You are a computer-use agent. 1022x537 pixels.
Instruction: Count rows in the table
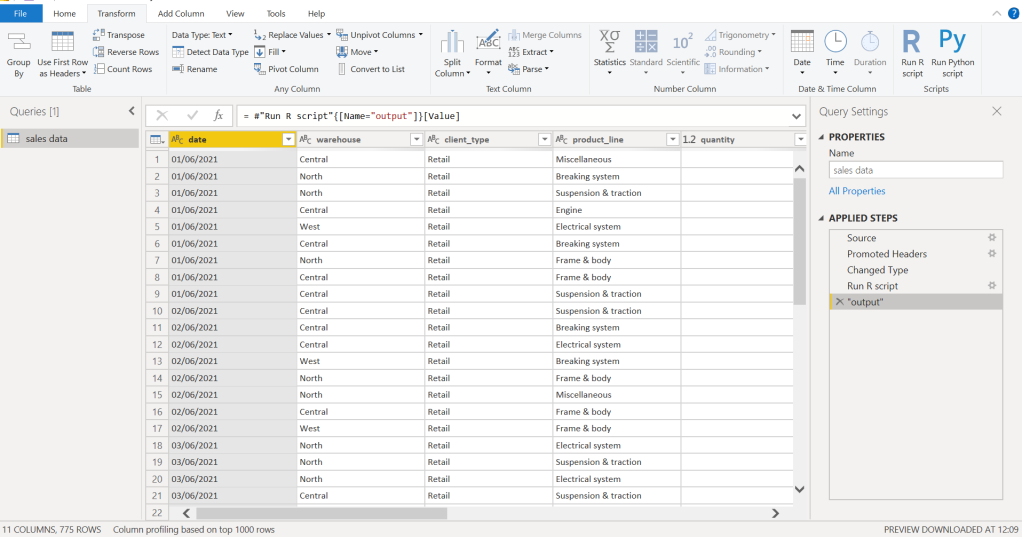[123, 68]
